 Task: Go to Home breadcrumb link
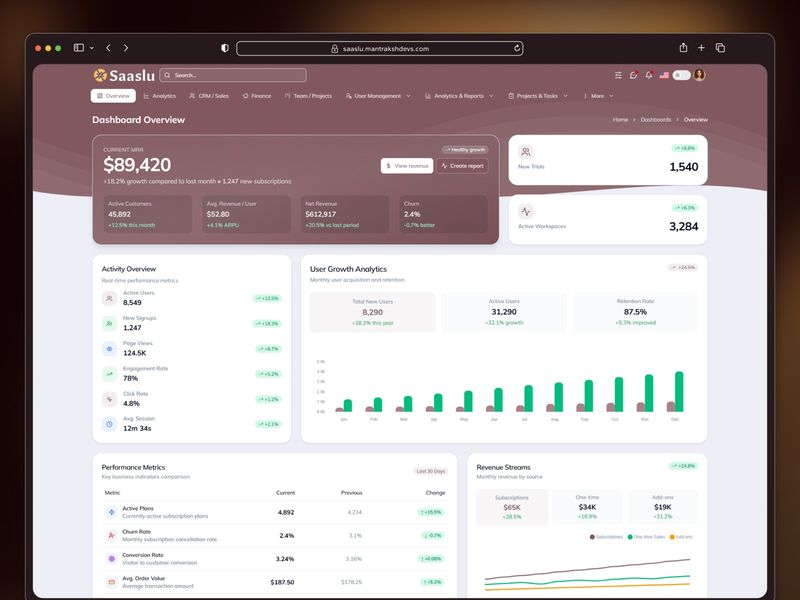coord(620,119)
